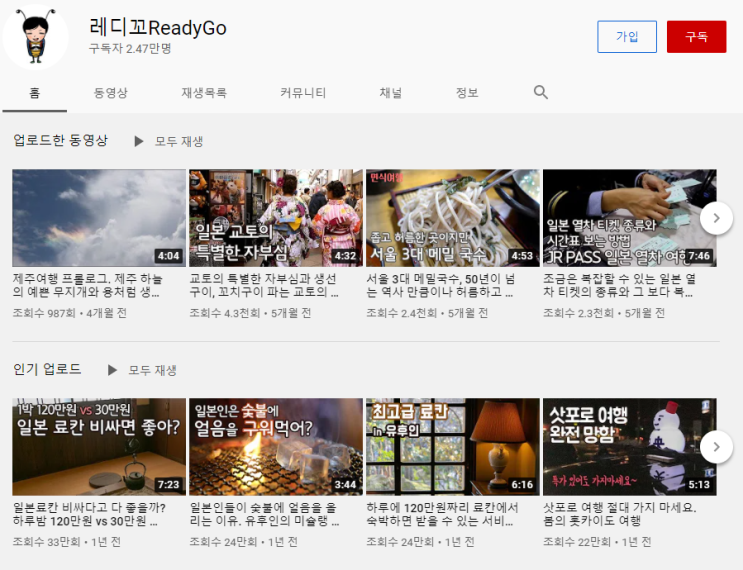743x570 pixels.
Task: Open the 인기 업로드 section heading
Action: pos(47,369)
